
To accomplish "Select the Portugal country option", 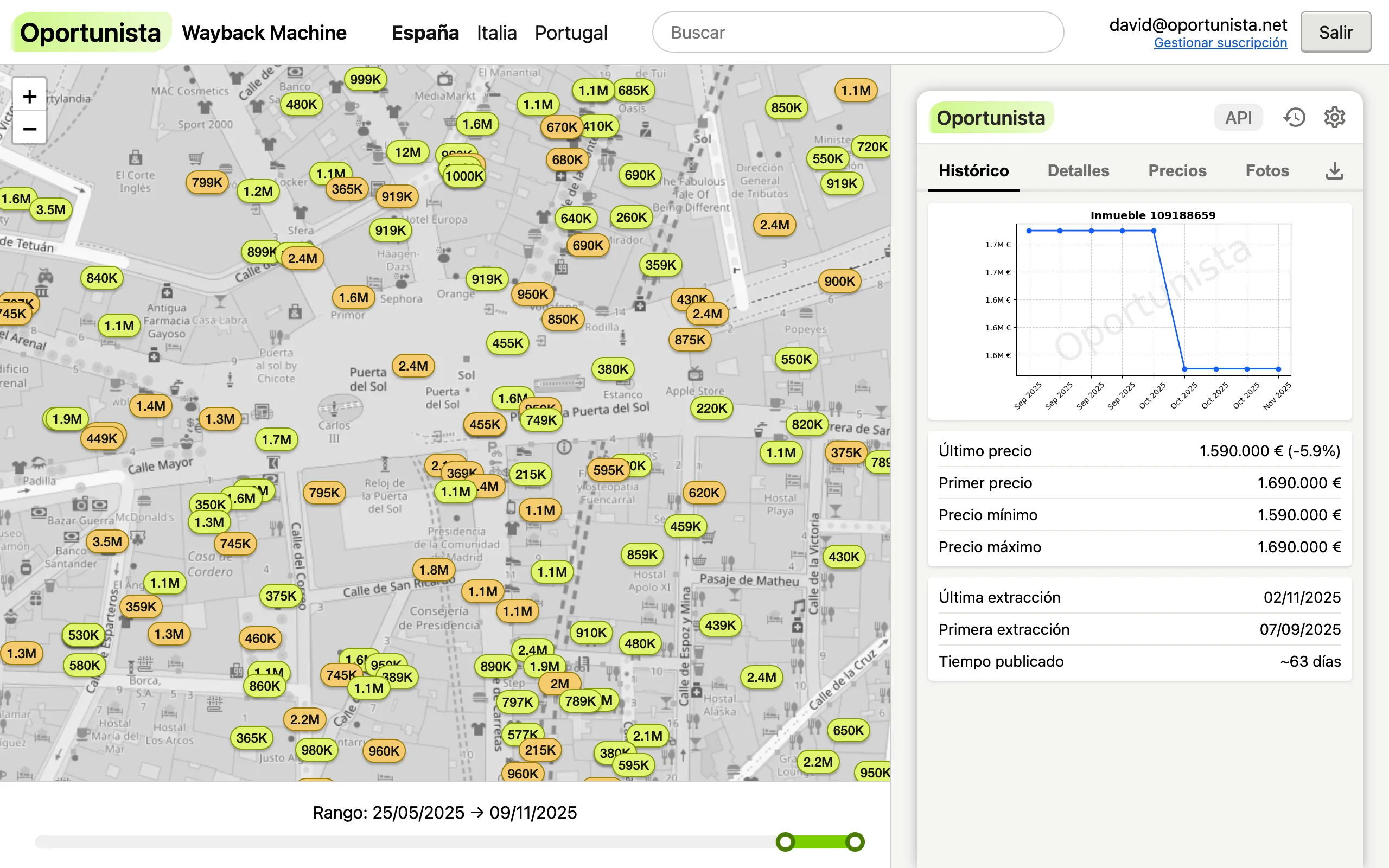I will coord(571,33).
